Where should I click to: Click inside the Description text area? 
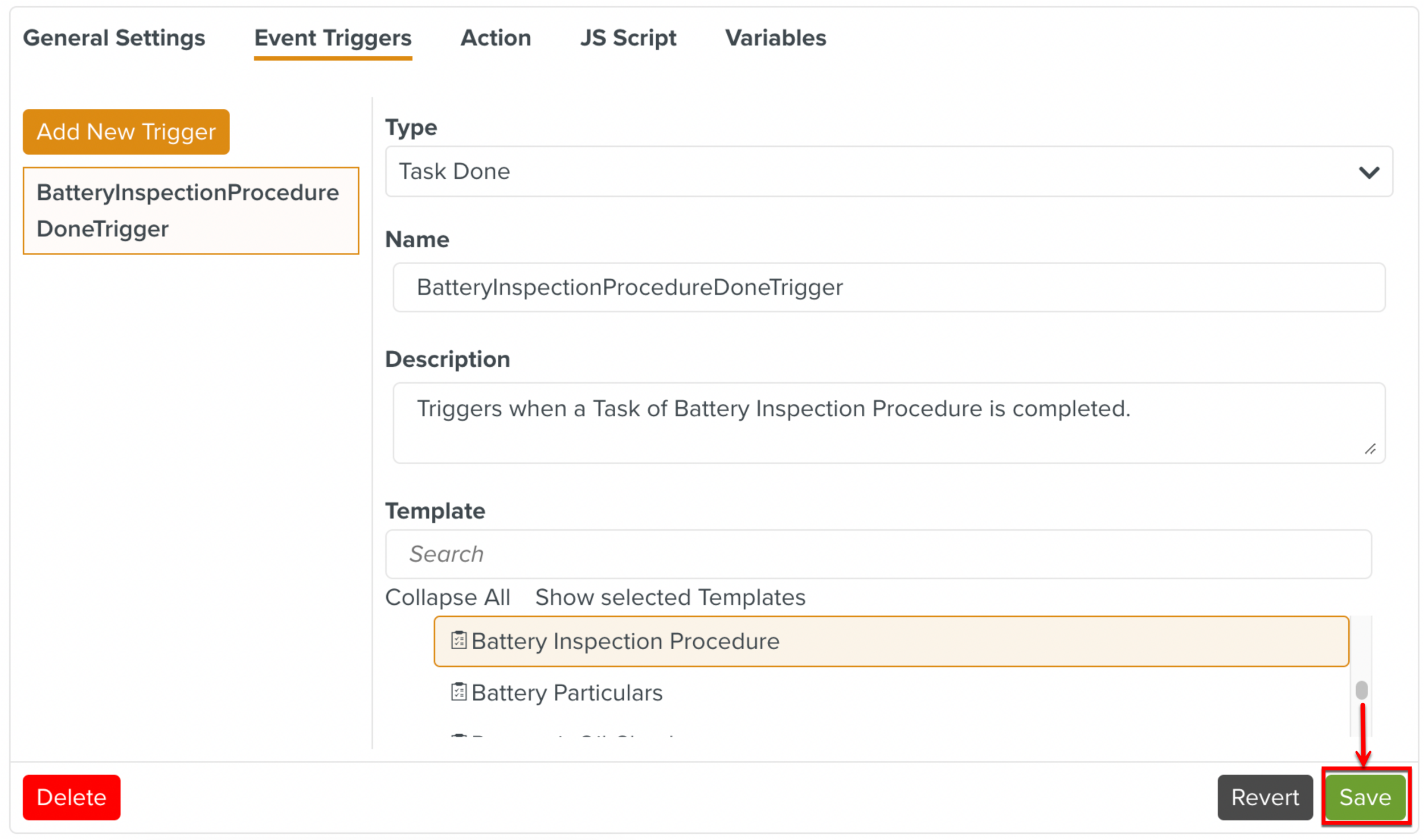coord(888,422)
